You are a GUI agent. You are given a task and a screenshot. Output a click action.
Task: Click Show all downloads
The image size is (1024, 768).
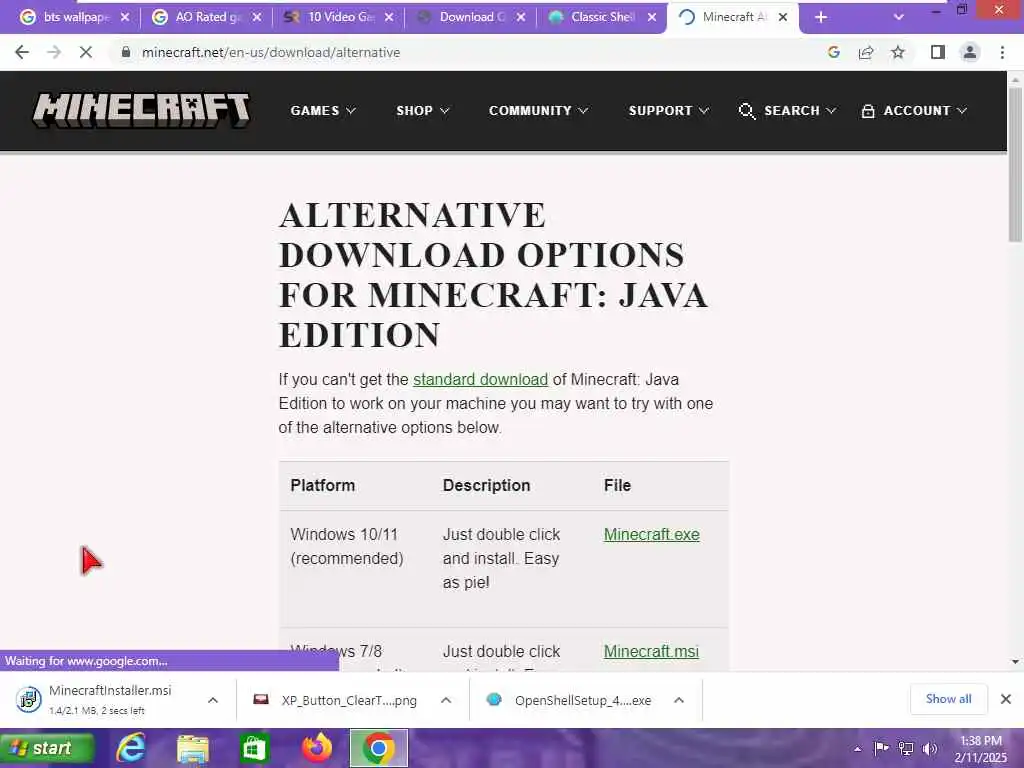[948, 699]
